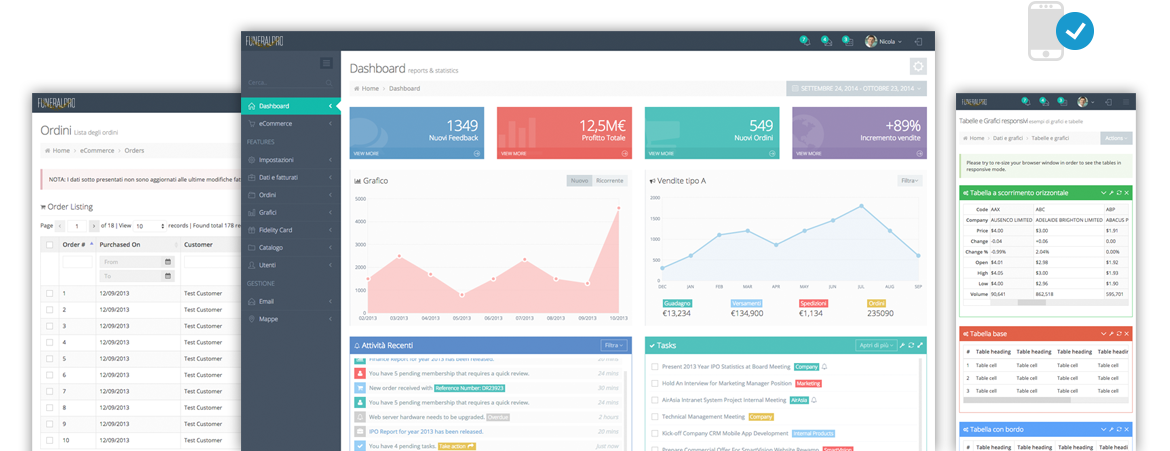
Task: Click close icon on Tabella base panel
Action: coord(1127,334)
